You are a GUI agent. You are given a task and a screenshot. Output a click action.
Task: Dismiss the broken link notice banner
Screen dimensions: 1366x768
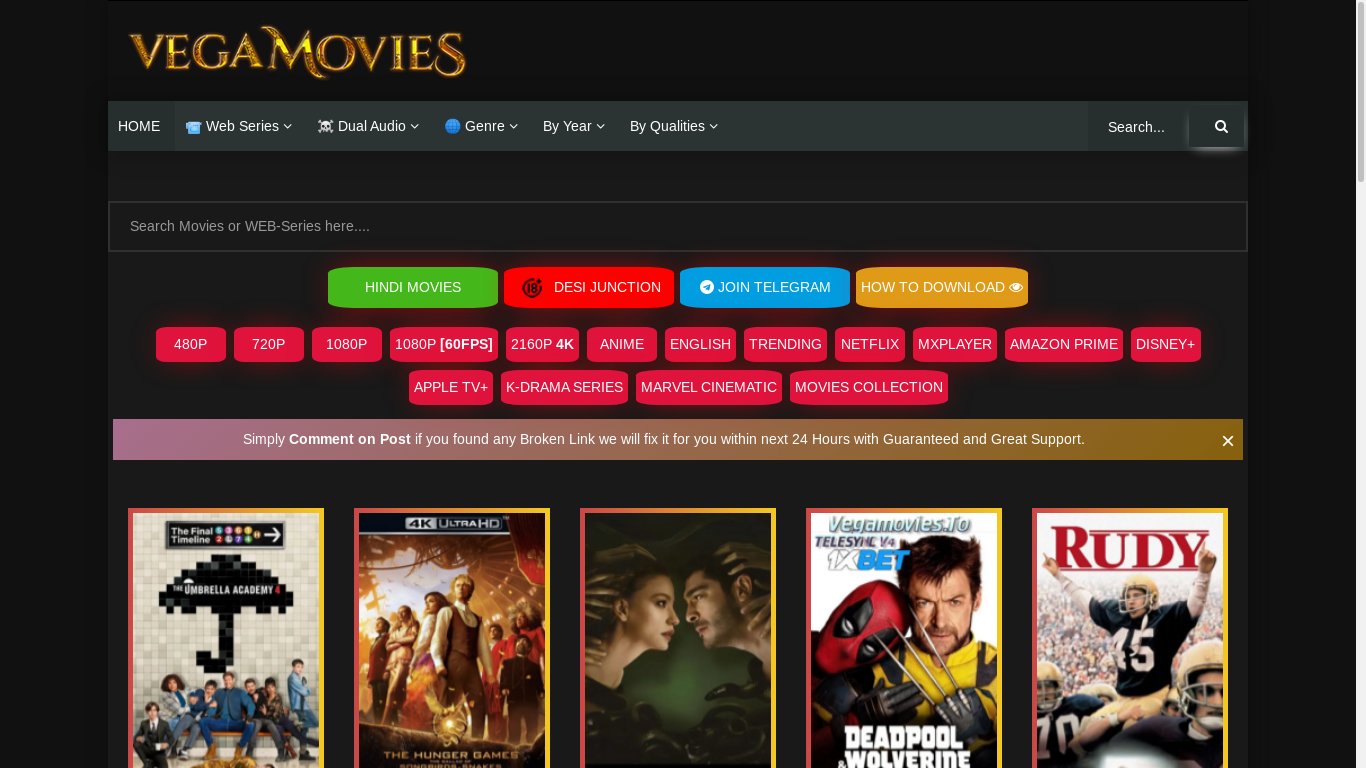[x=1228, y=441]
